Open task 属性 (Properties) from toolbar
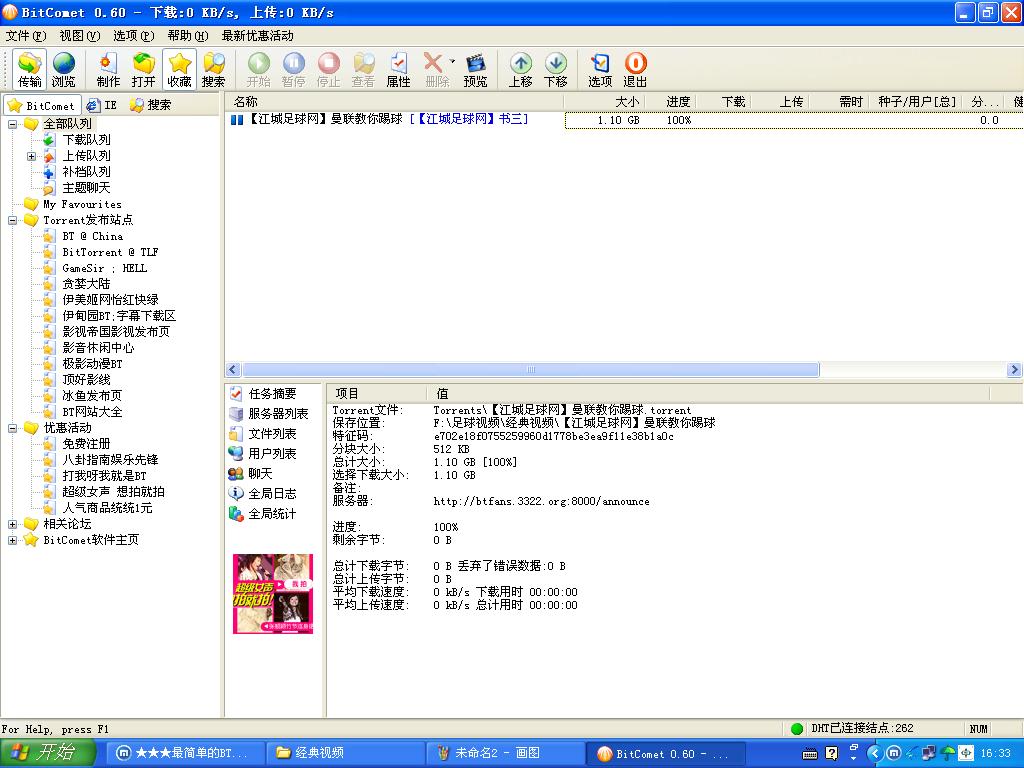Image resolution: width=1024 pixels, height=768 pixels. pyautogui.click(x=398, y=70)
